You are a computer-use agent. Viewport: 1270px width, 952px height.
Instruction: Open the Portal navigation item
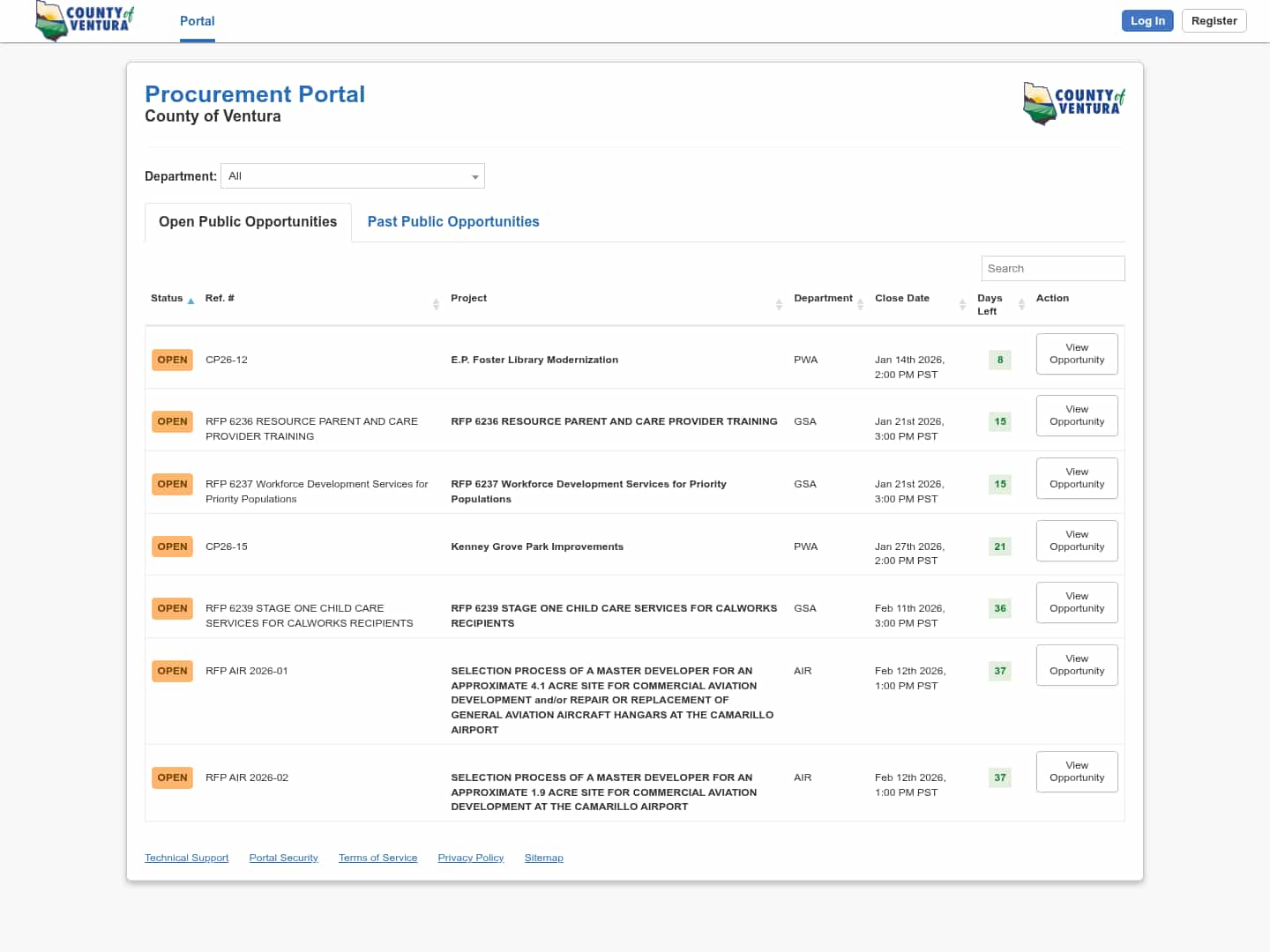coord(197,21)
